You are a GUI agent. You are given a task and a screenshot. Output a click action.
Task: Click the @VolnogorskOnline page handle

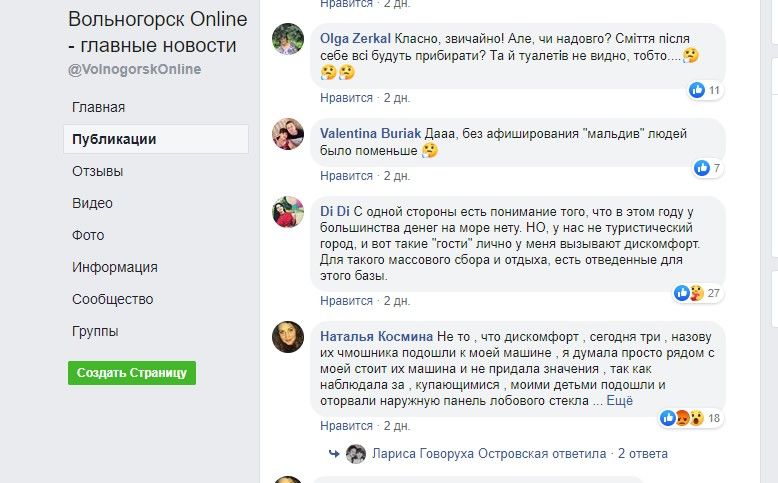point(134,69)
